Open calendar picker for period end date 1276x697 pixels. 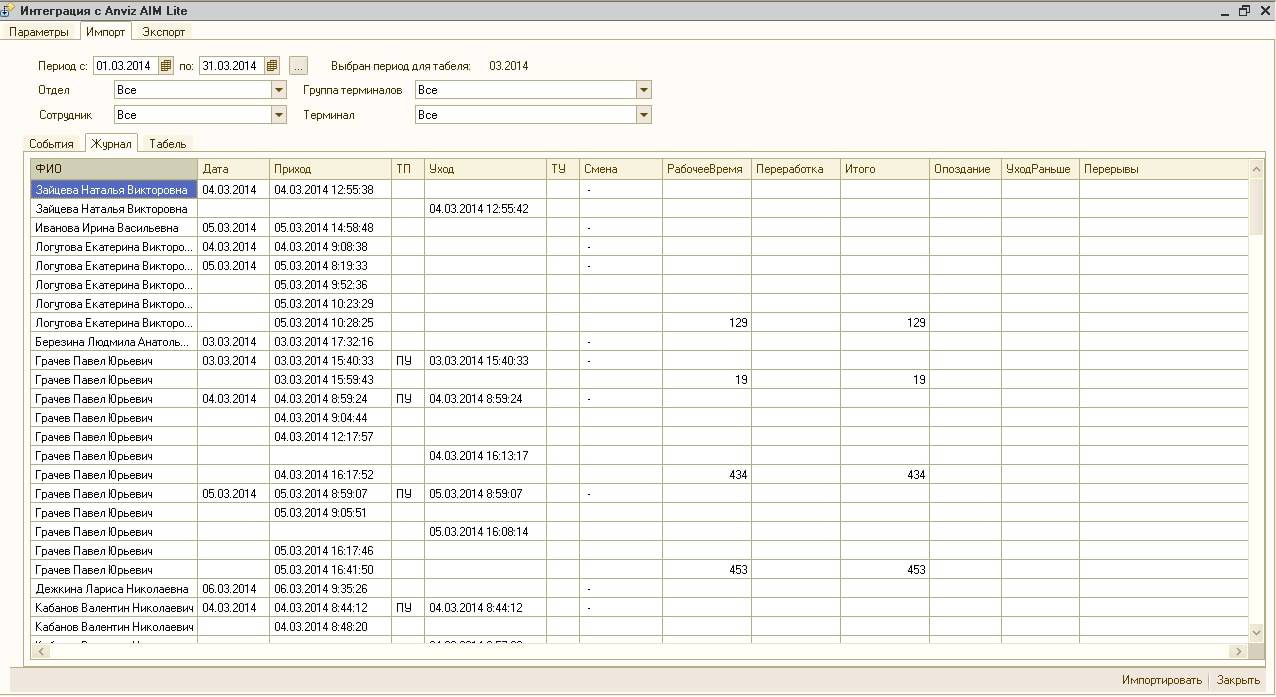[272, 66]
